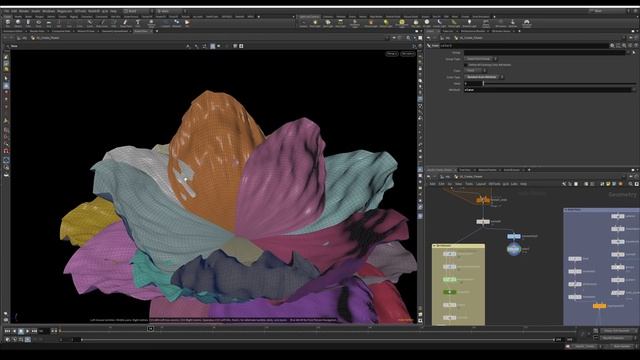Viewport: 640px width, 360px height.
Task: Open the Edit menu in main menu bar
Action: 14,11
